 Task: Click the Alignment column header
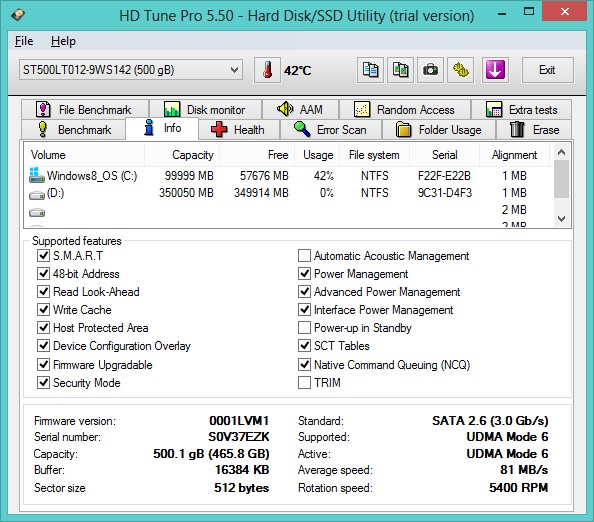[x=514, y=155]
